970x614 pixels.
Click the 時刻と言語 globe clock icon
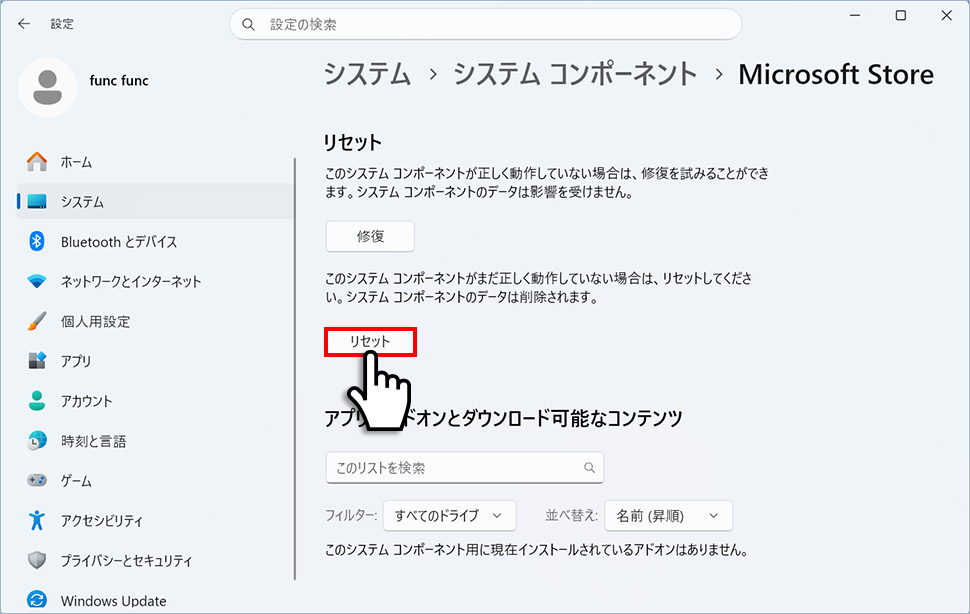pos(37,440)
